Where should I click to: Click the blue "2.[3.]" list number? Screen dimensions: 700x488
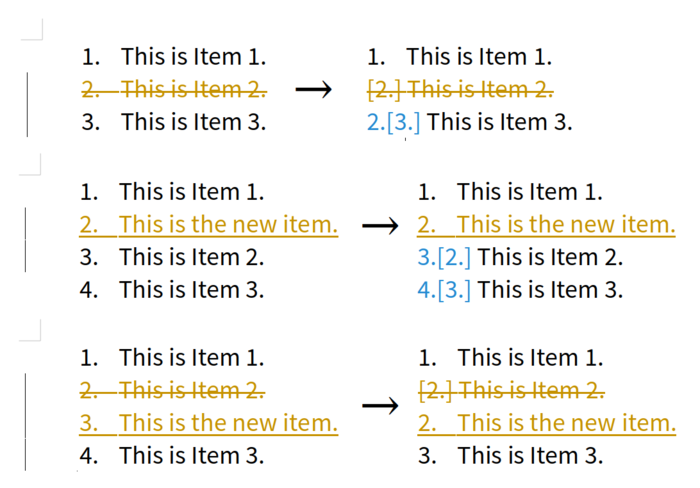[394, 123]
